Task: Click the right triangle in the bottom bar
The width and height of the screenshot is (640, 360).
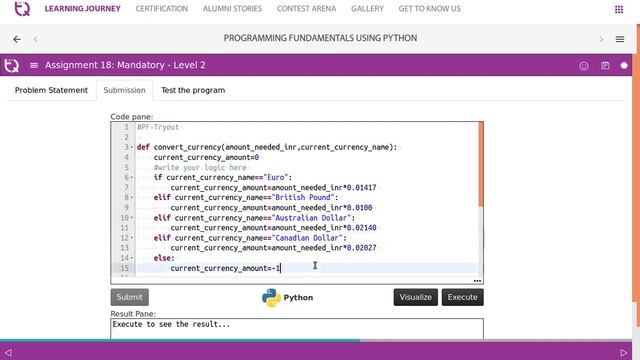Action: 623,352
